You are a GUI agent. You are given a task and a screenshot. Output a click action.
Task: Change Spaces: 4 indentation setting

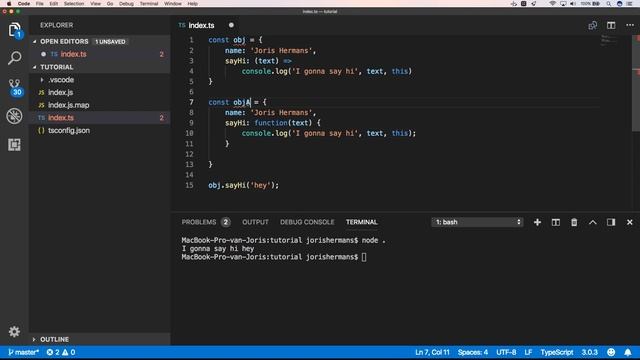pos(473,352)
